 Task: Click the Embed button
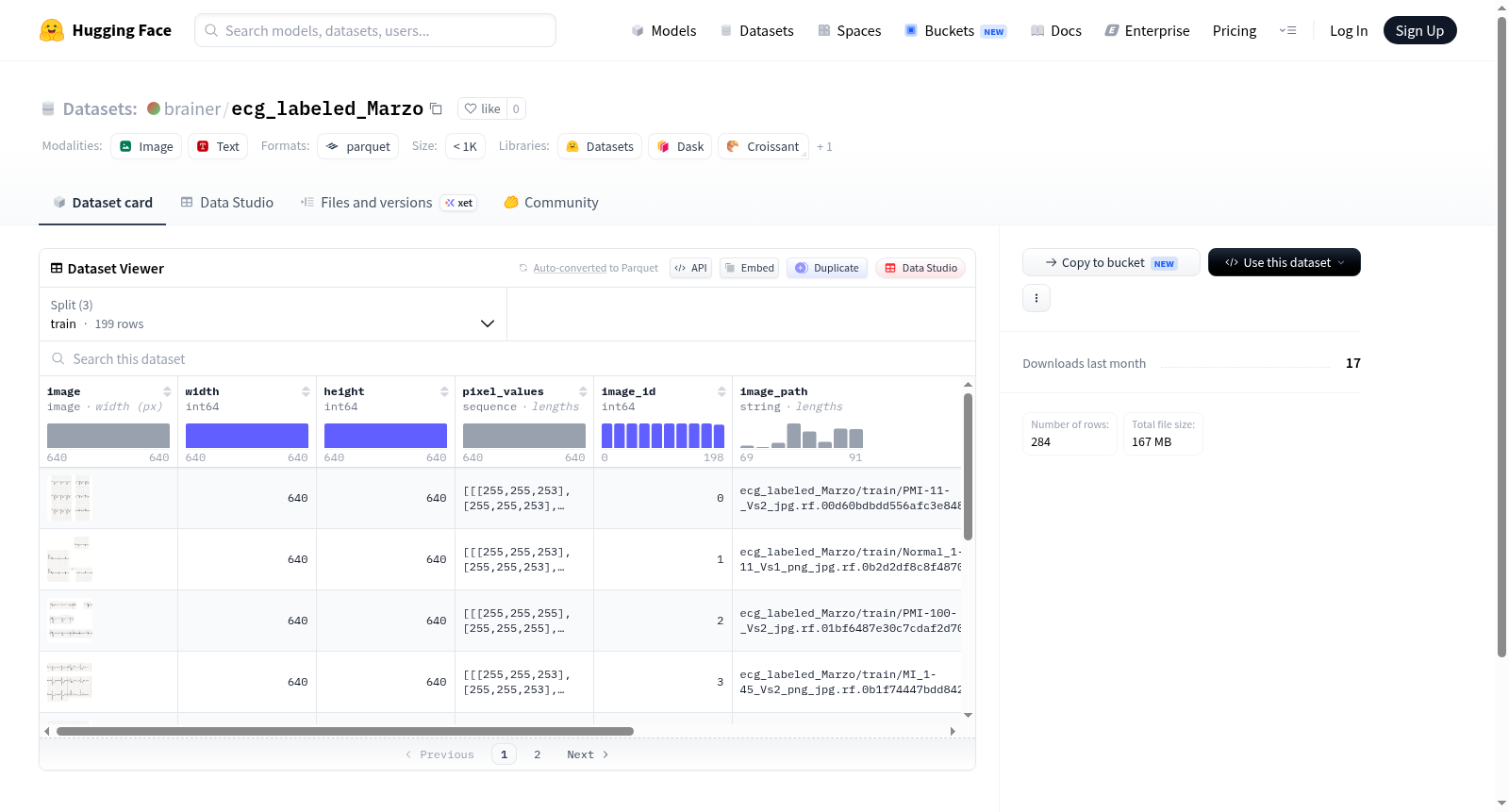(x=748, y=268)
